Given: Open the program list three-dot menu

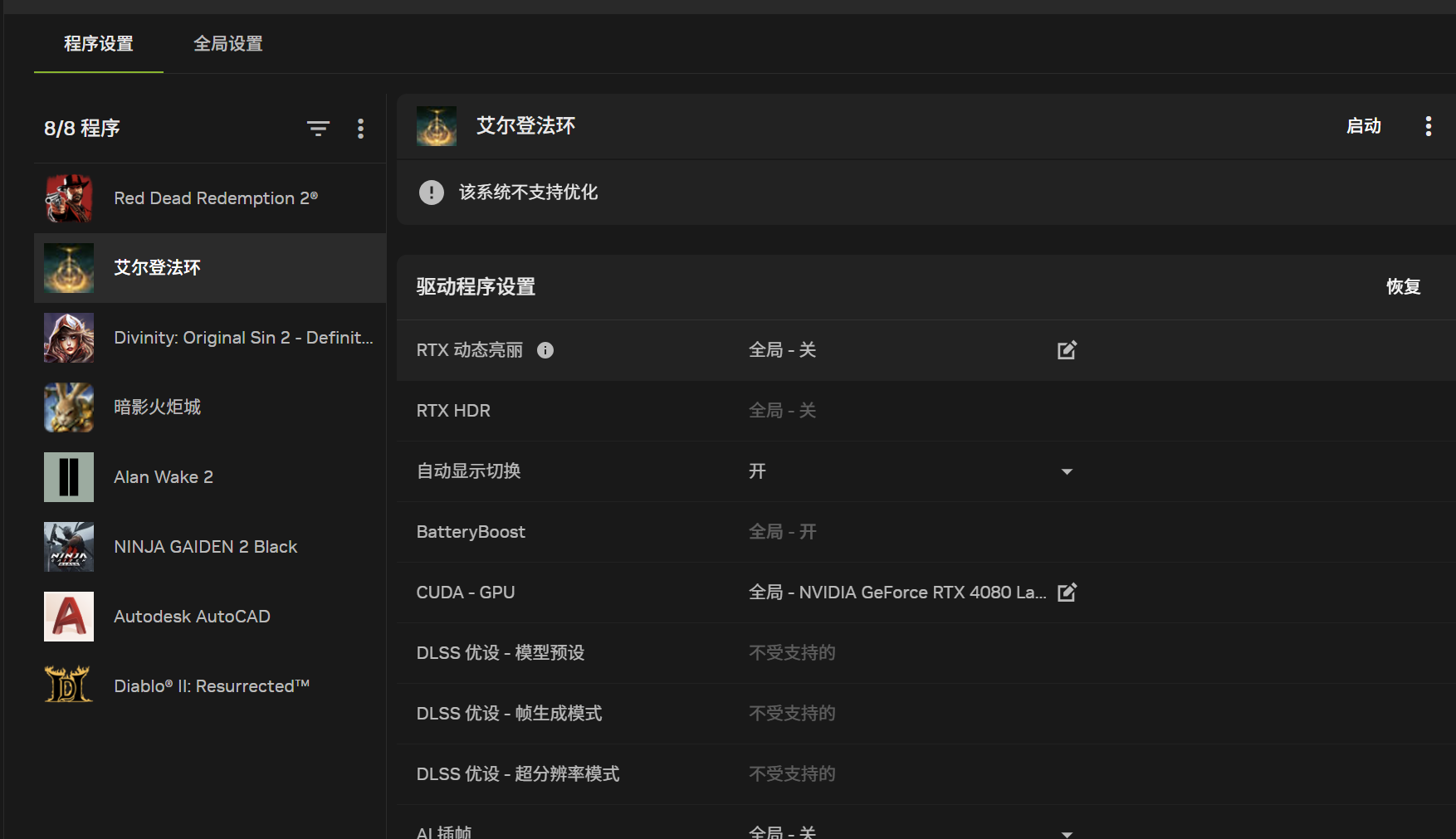Looking at the screenshot, I should [360, 129].
